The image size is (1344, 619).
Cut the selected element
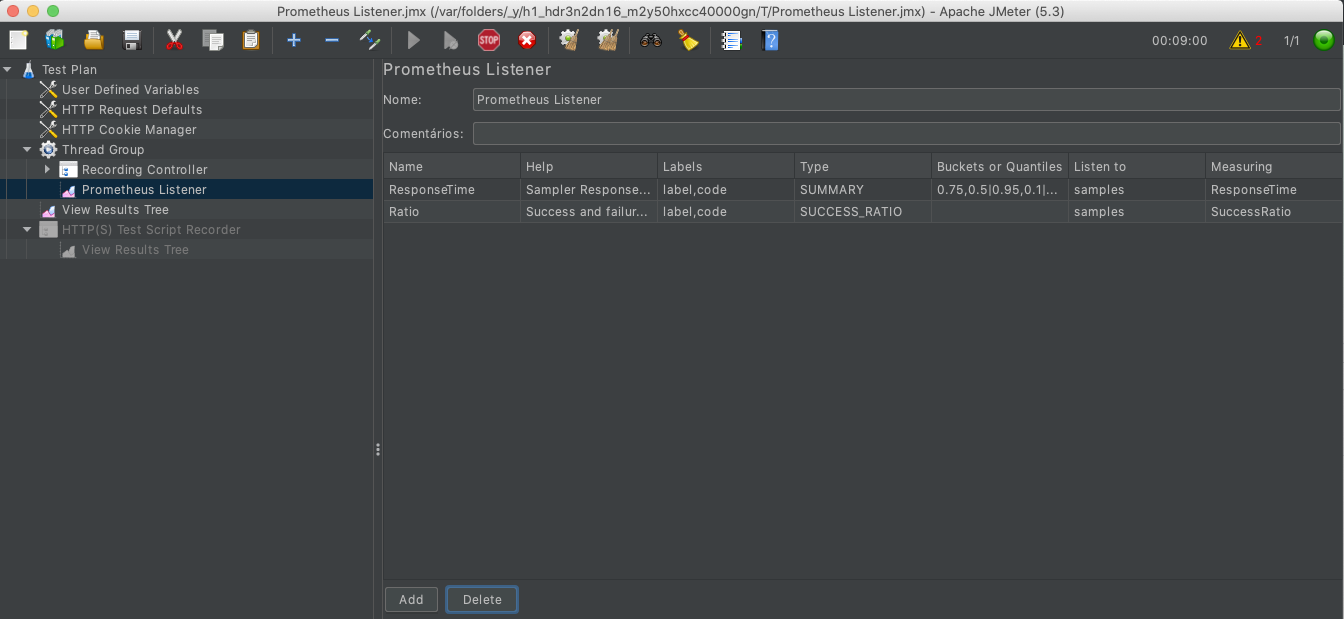174,40
